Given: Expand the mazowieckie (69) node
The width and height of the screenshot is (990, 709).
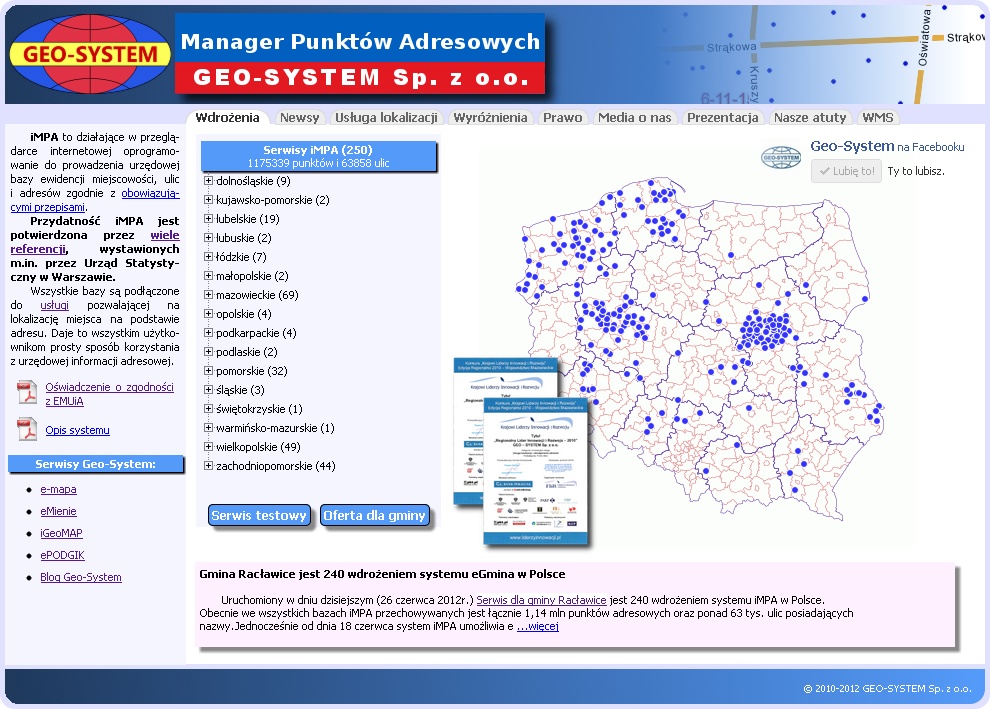Looking at the screenshot, I should [x=208, y=294].
